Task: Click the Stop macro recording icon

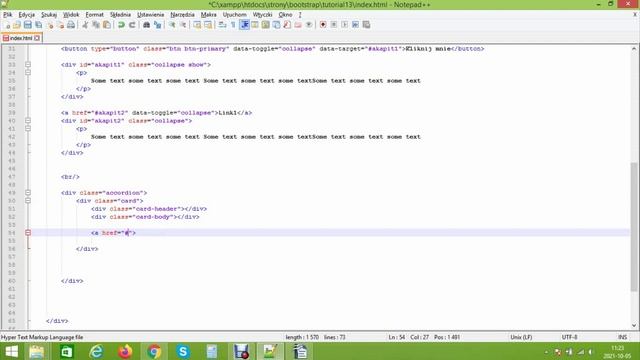Action: pyautogui.click(x=334, y=25)
